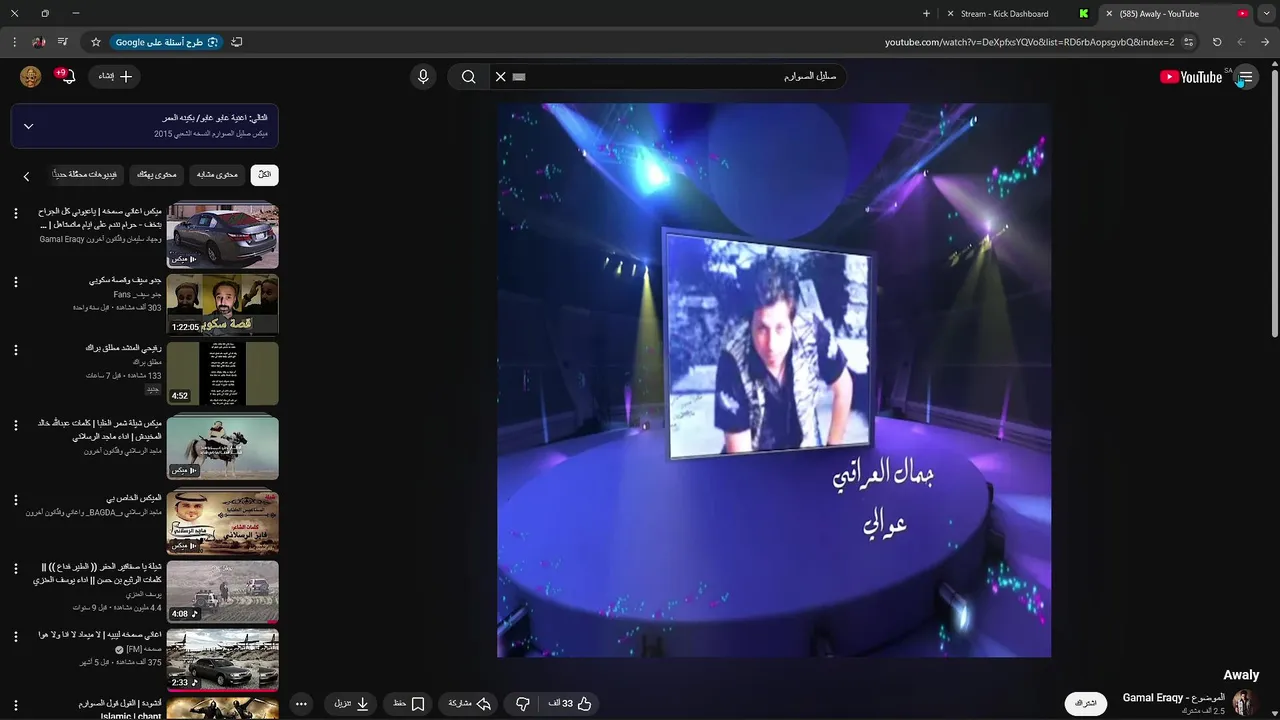
Task: Open a new browser tab
Action: click(x=926, y=14)
